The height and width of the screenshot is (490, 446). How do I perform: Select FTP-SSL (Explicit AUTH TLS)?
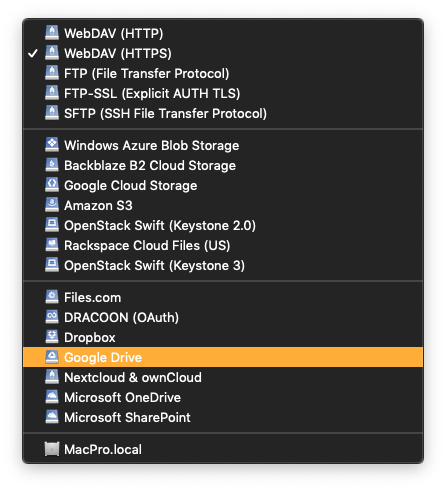point(223,93)
